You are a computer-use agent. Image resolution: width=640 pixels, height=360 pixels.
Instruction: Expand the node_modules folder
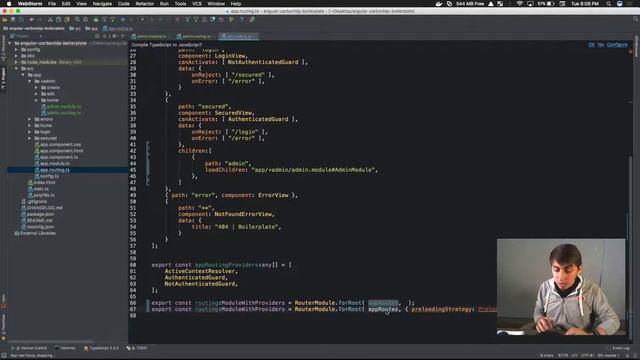[16, 62]
